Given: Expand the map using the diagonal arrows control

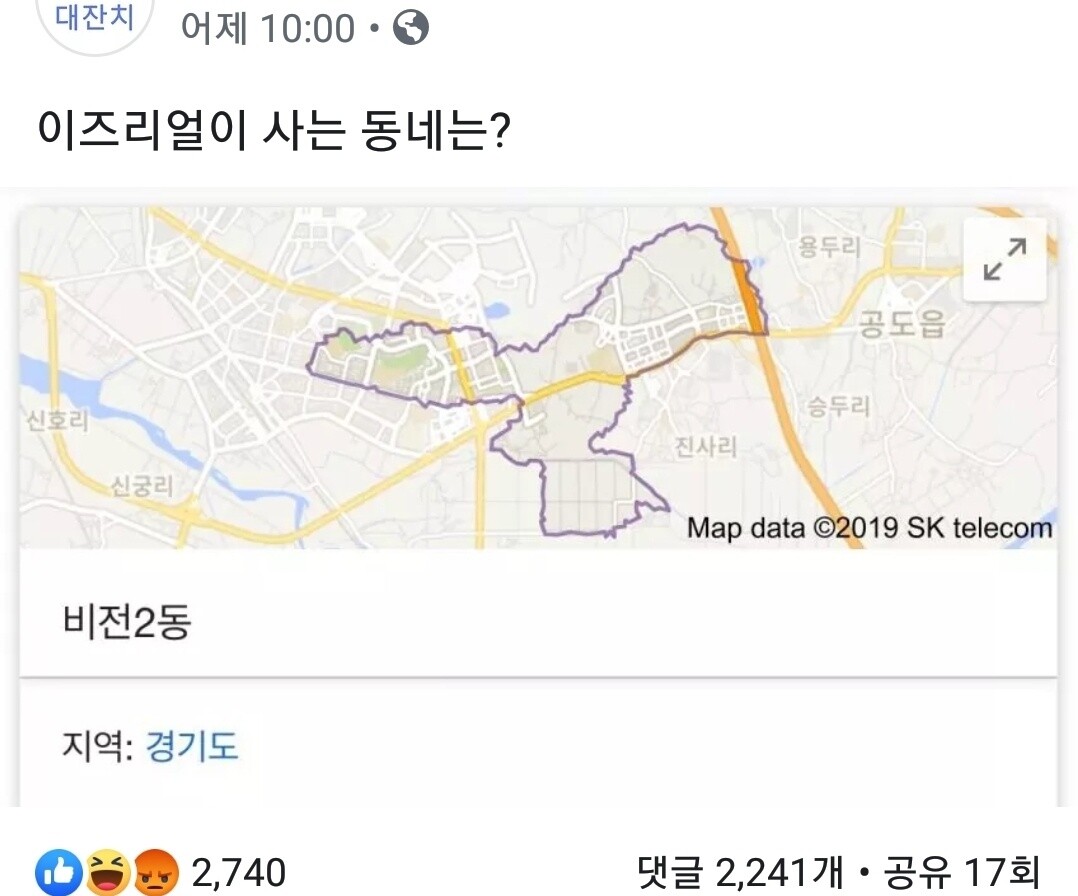Looking at the screenshot, I should 1003,258.
